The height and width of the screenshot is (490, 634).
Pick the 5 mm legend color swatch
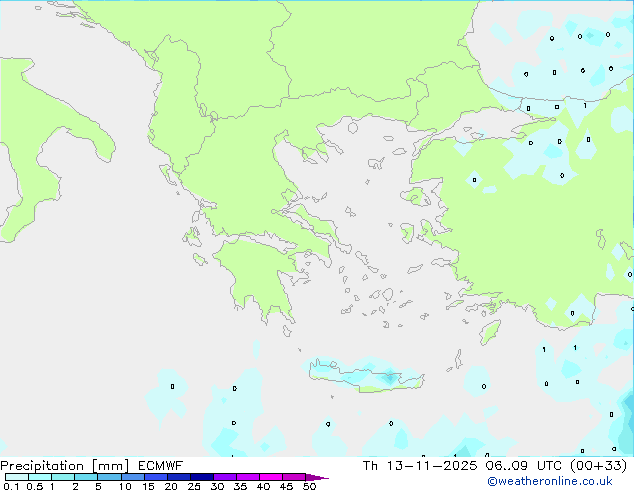pyautogui.click(x=109, y=477)
